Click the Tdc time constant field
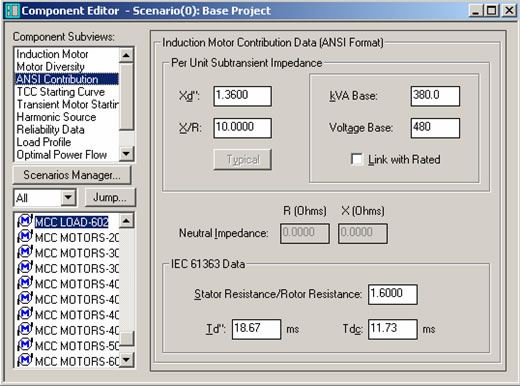This screenshot has width=520, height=386. coord(392,329)
